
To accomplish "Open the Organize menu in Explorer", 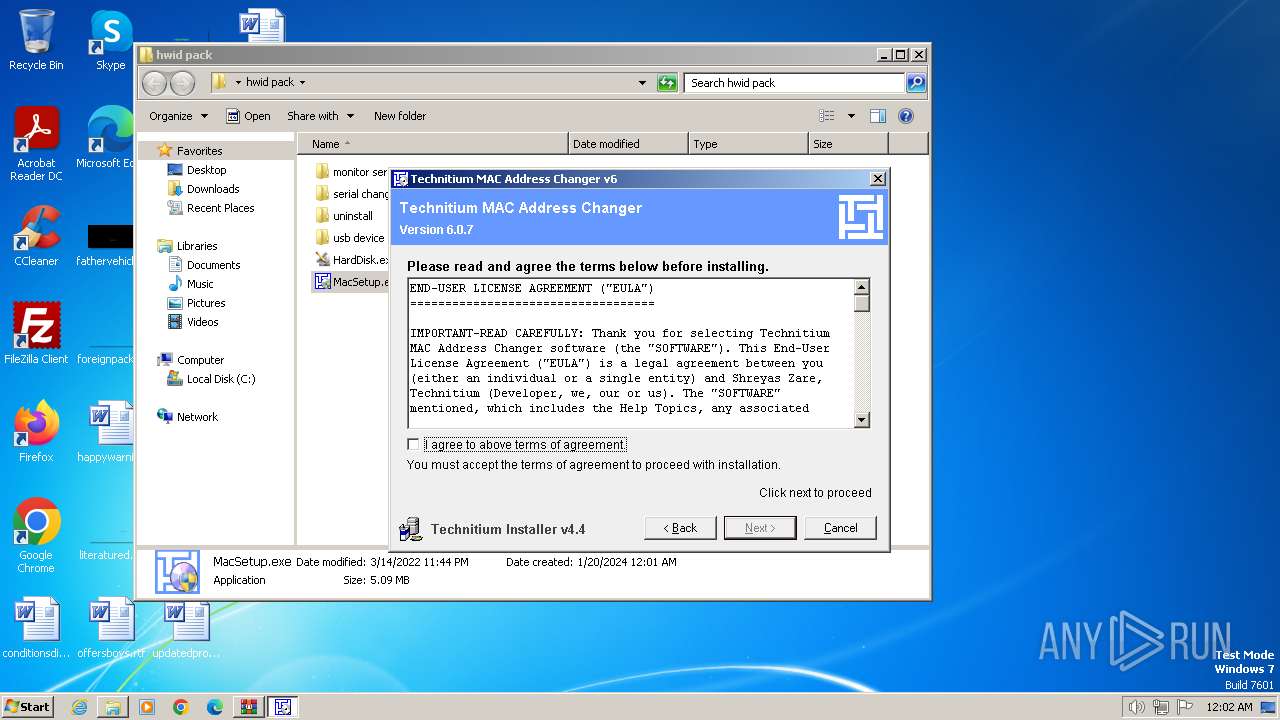I will (178, 116).
